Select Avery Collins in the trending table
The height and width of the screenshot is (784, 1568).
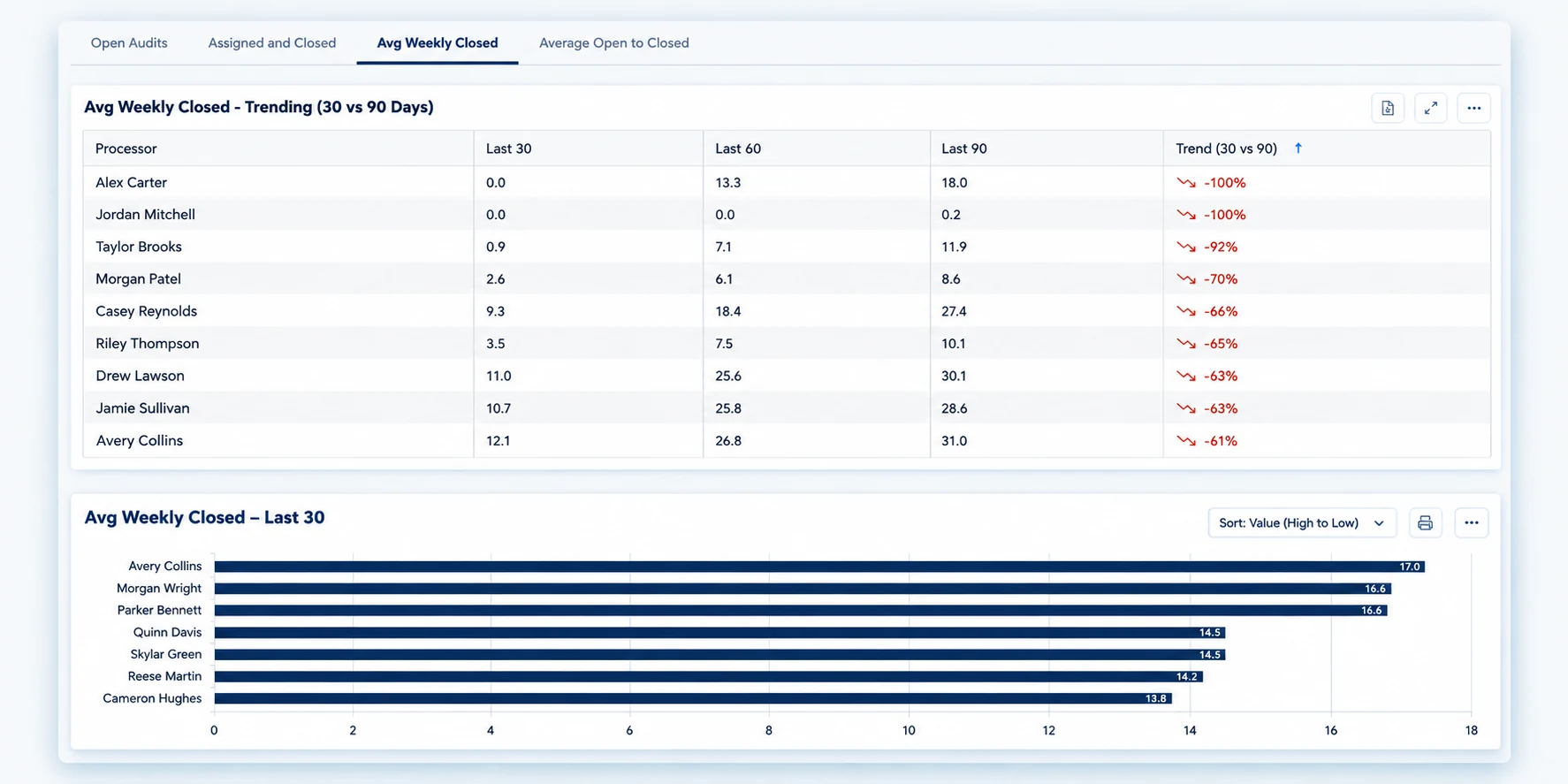[140, 440]
